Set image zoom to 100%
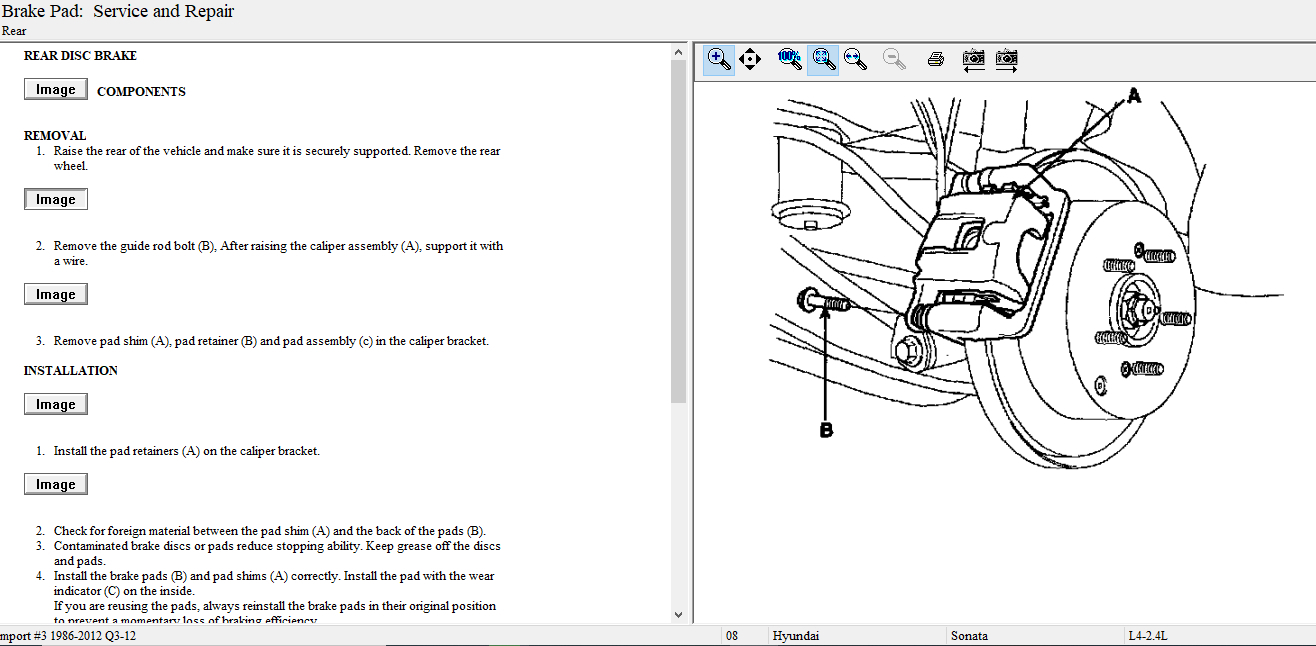This screenshot has width=1316, height=646. pyautogui.click(x=789, y=59)
